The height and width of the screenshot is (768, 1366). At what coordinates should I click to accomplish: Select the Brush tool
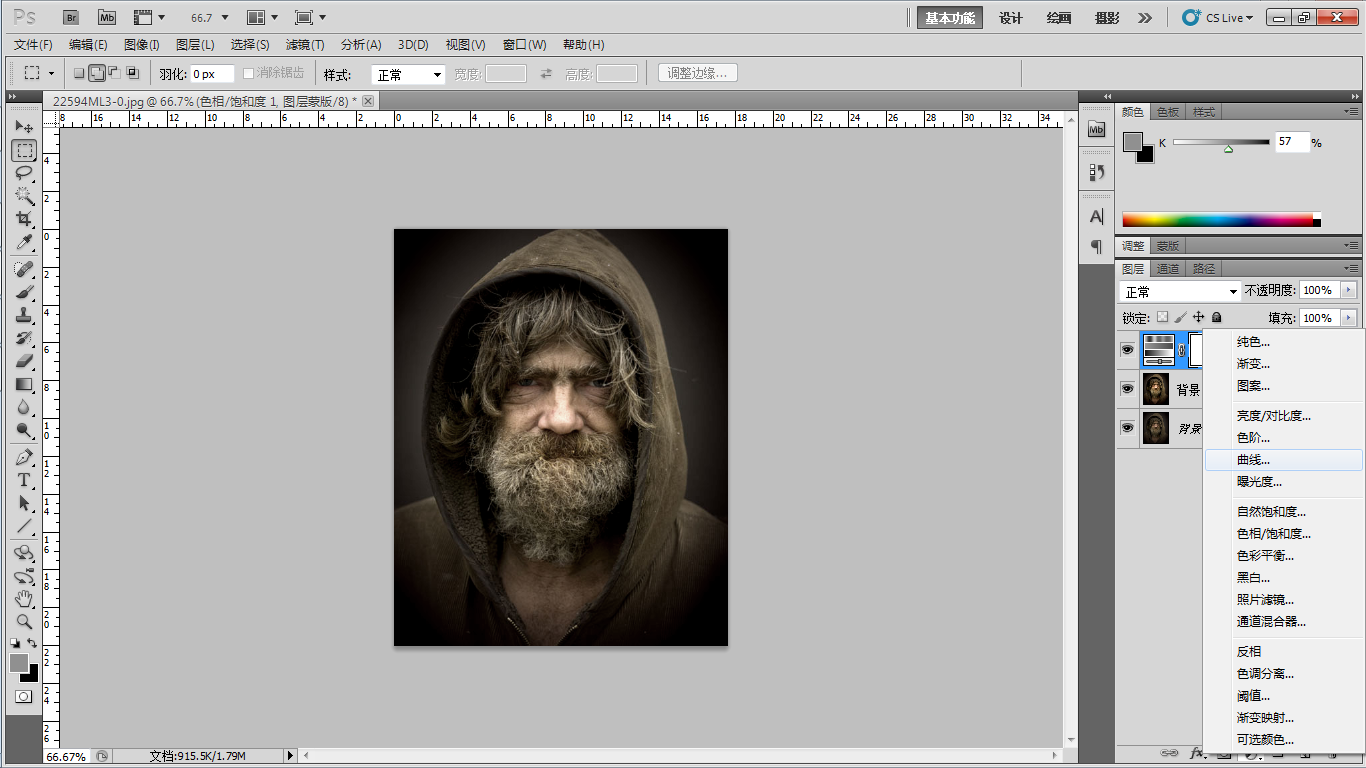tap(24, 292)
